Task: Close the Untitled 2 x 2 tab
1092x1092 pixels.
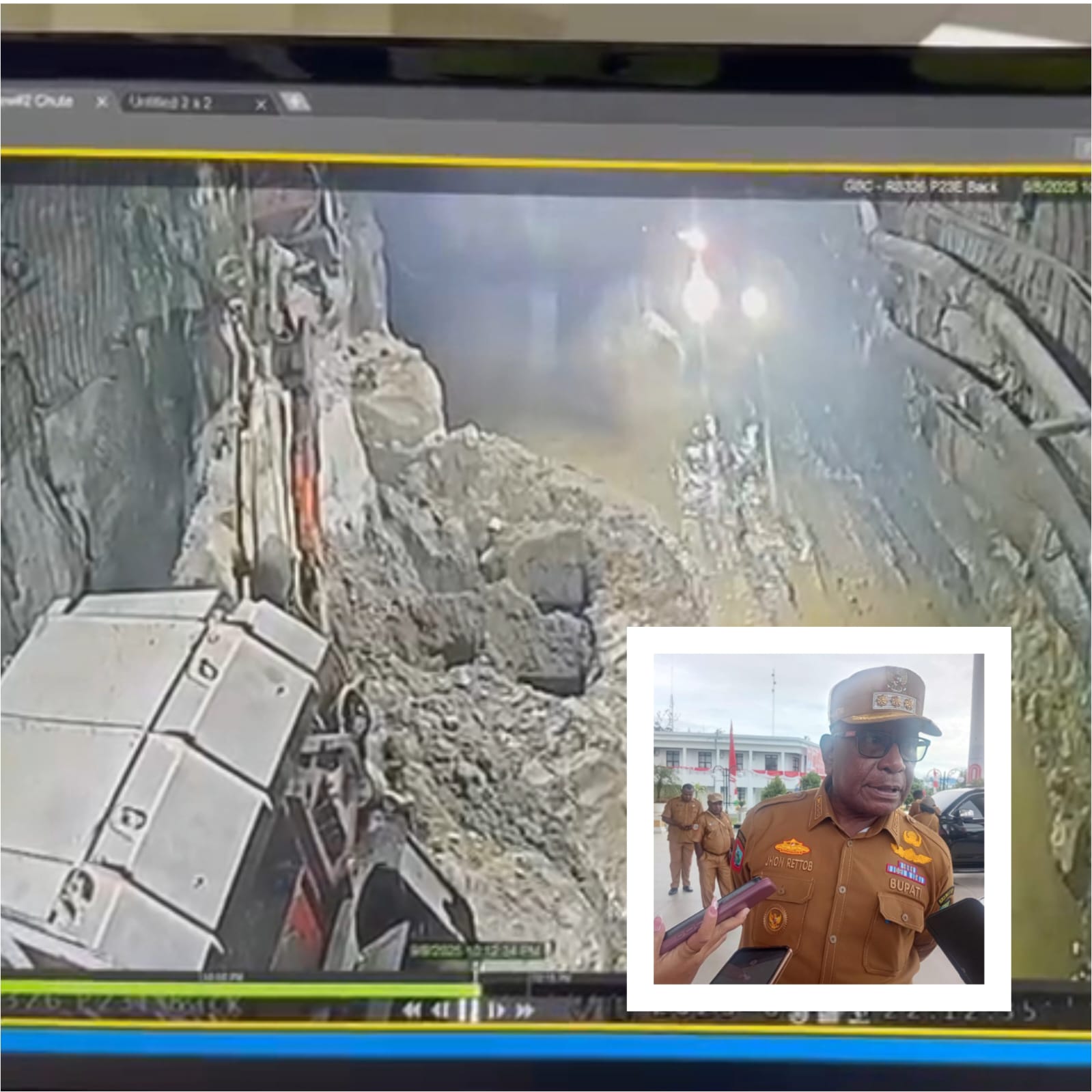Action: click(261, 104)
